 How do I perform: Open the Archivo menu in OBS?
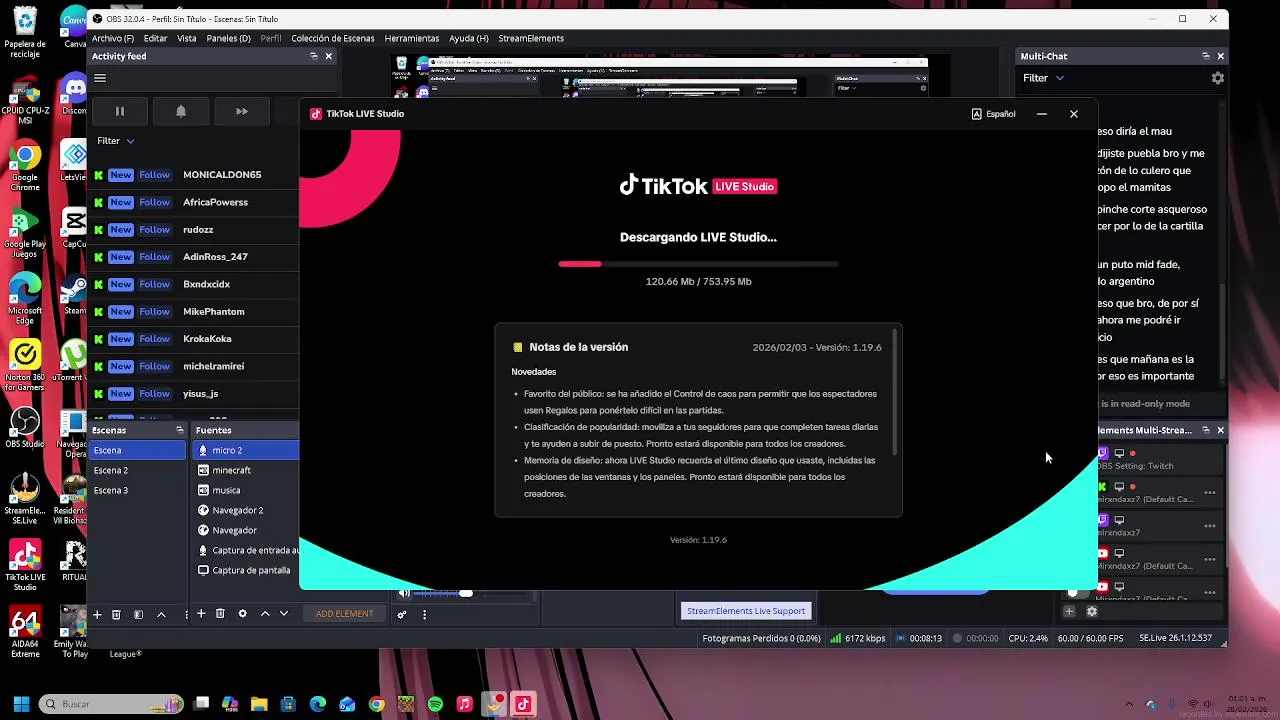pyautogui.click(x=112, y=38)
